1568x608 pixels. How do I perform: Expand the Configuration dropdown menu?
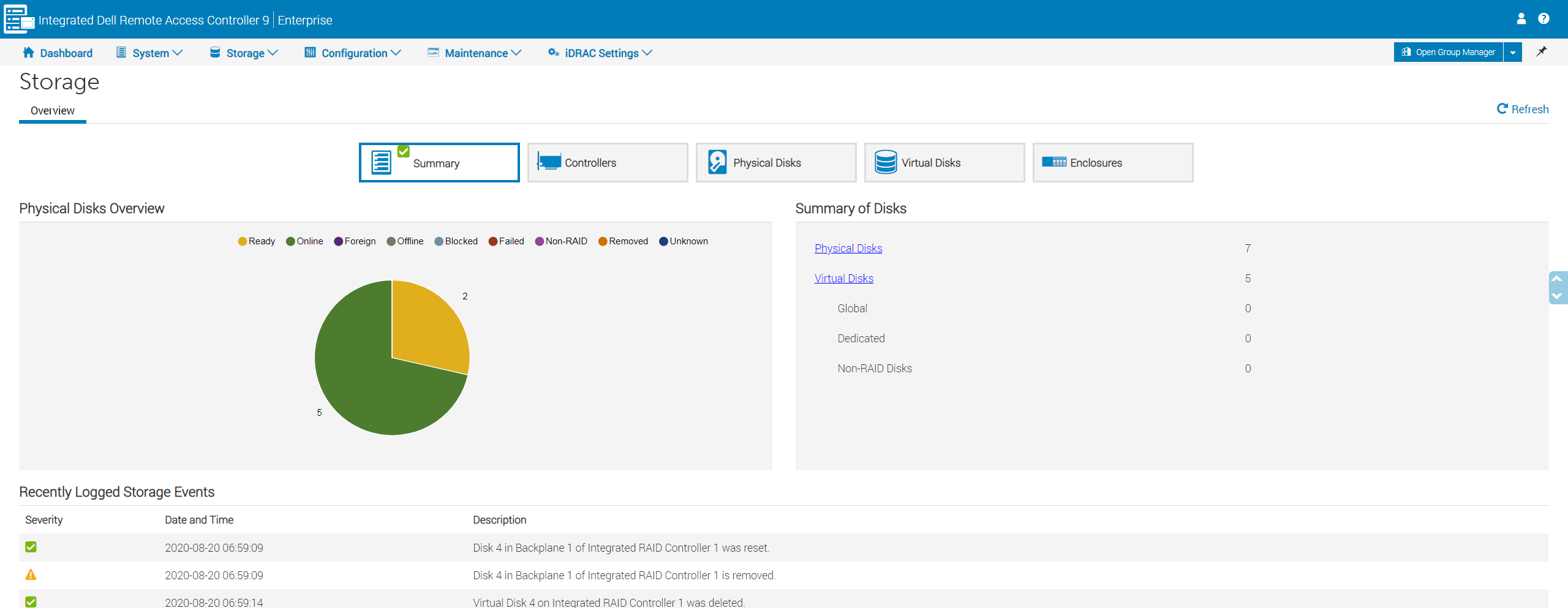pyautogui.click(x=396, y=53)
